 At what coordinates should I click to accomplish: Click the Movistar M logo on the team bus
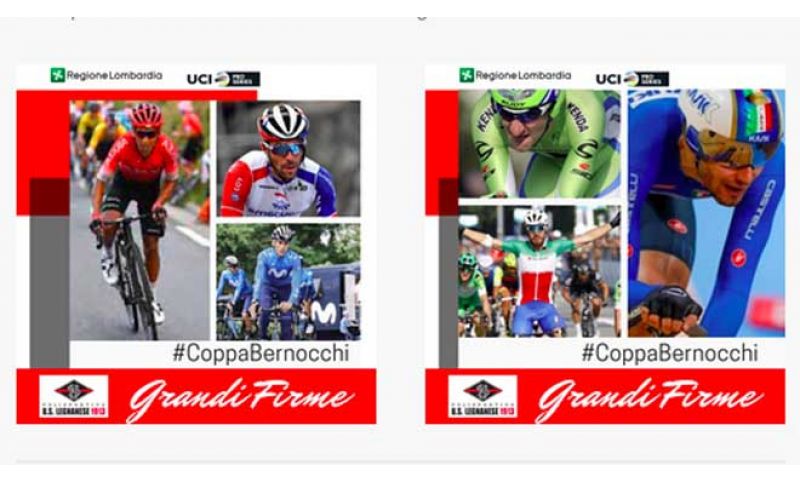click(x=324, y=313)
